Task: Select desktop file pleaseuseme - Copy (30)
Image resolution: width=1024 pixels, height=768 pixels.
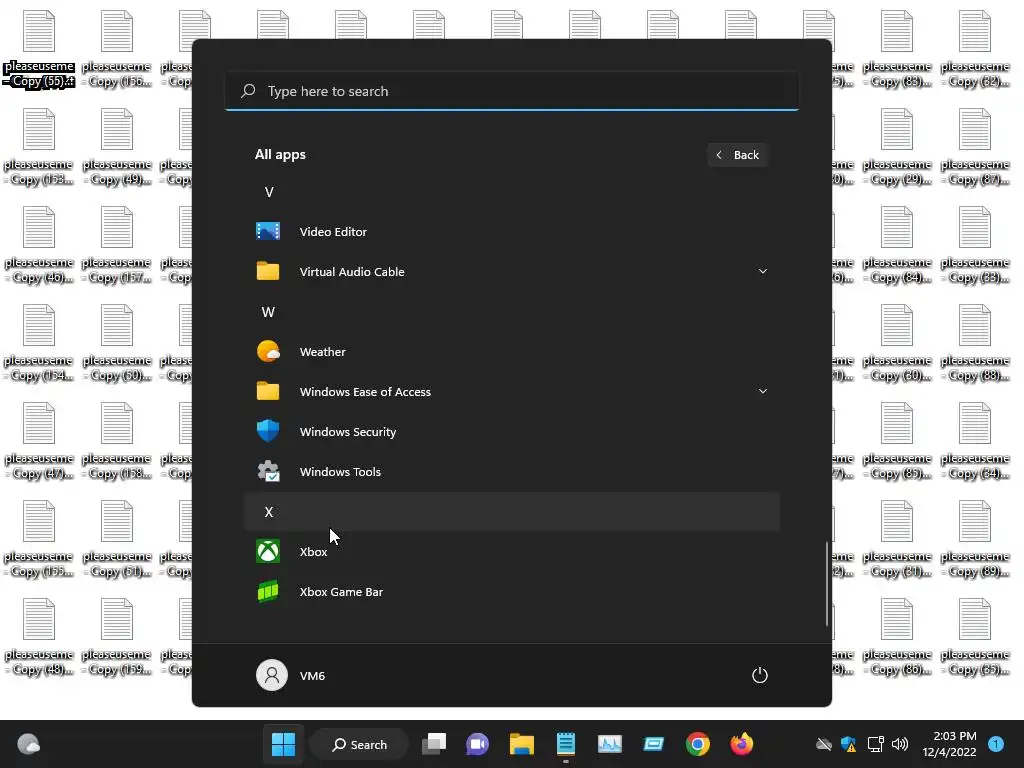Action: [897, 344]
